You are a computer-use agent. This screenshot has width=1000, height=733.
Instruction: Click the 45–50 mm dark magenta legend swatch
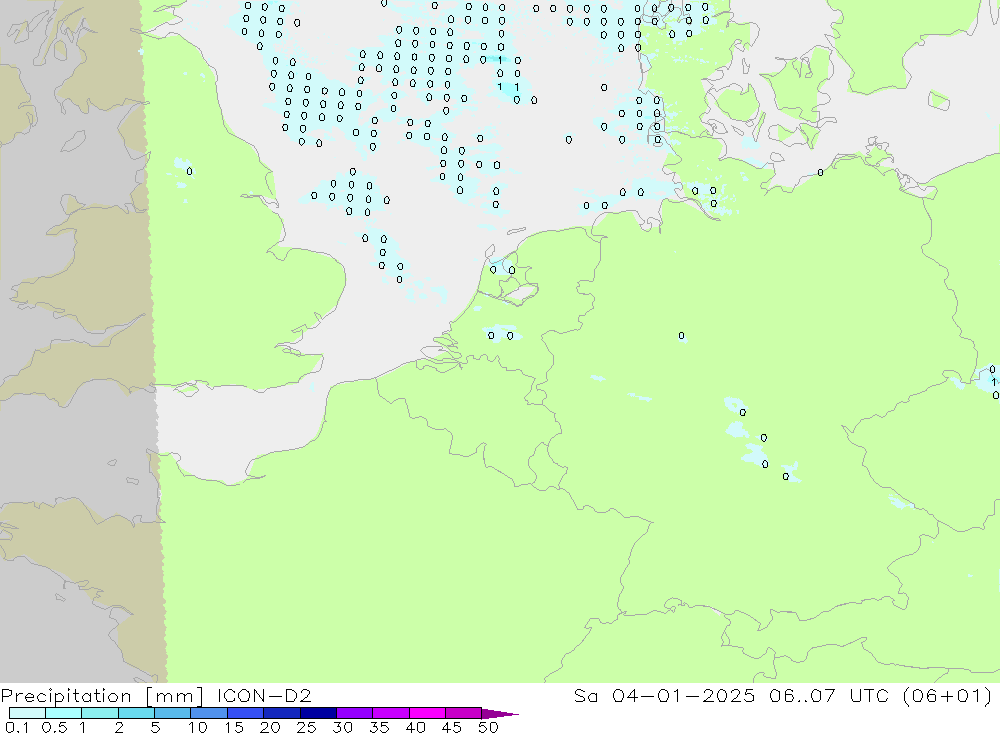pyautogui.click(x=463, y=713)
